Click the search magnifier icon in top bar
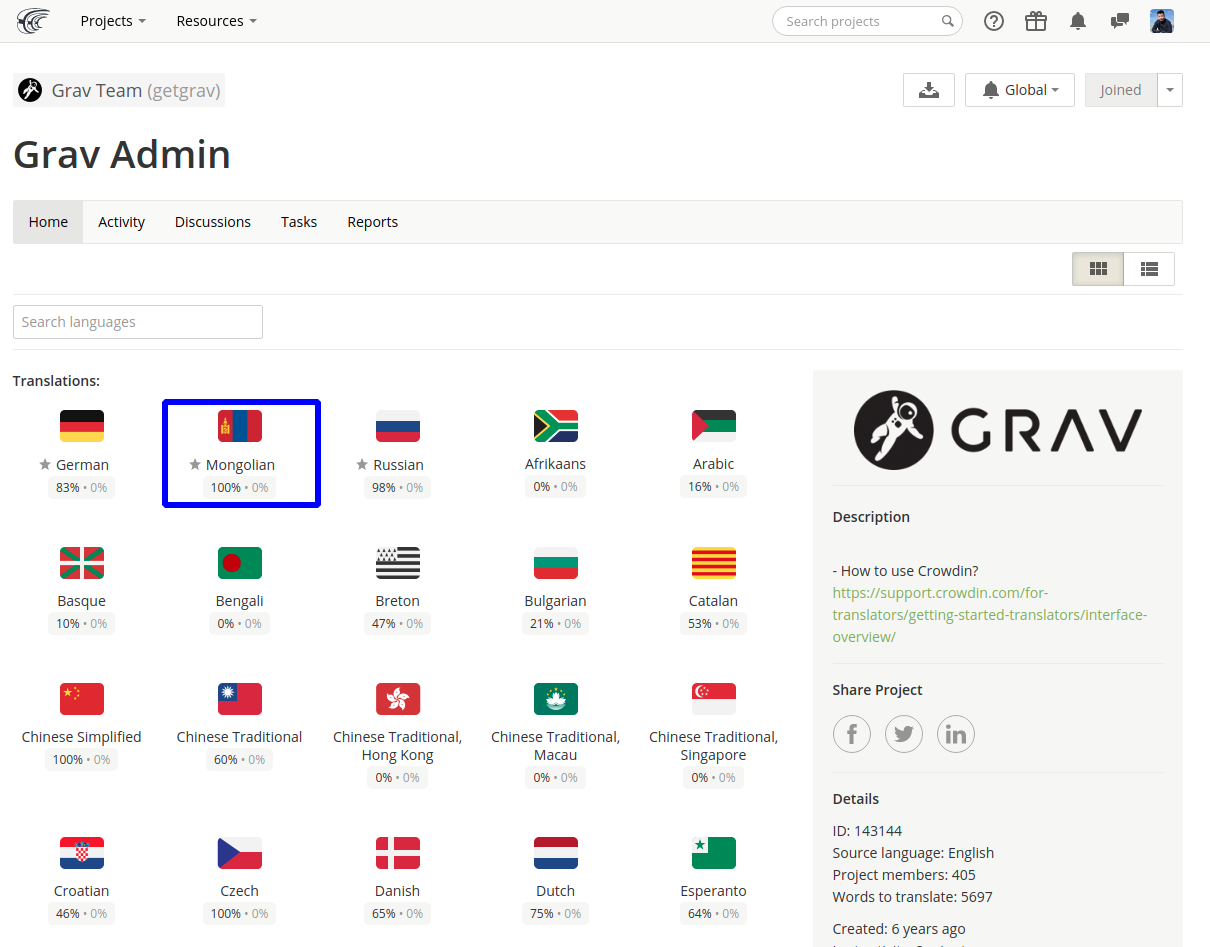Viewport: 1210px width, 947px height. 947,21
